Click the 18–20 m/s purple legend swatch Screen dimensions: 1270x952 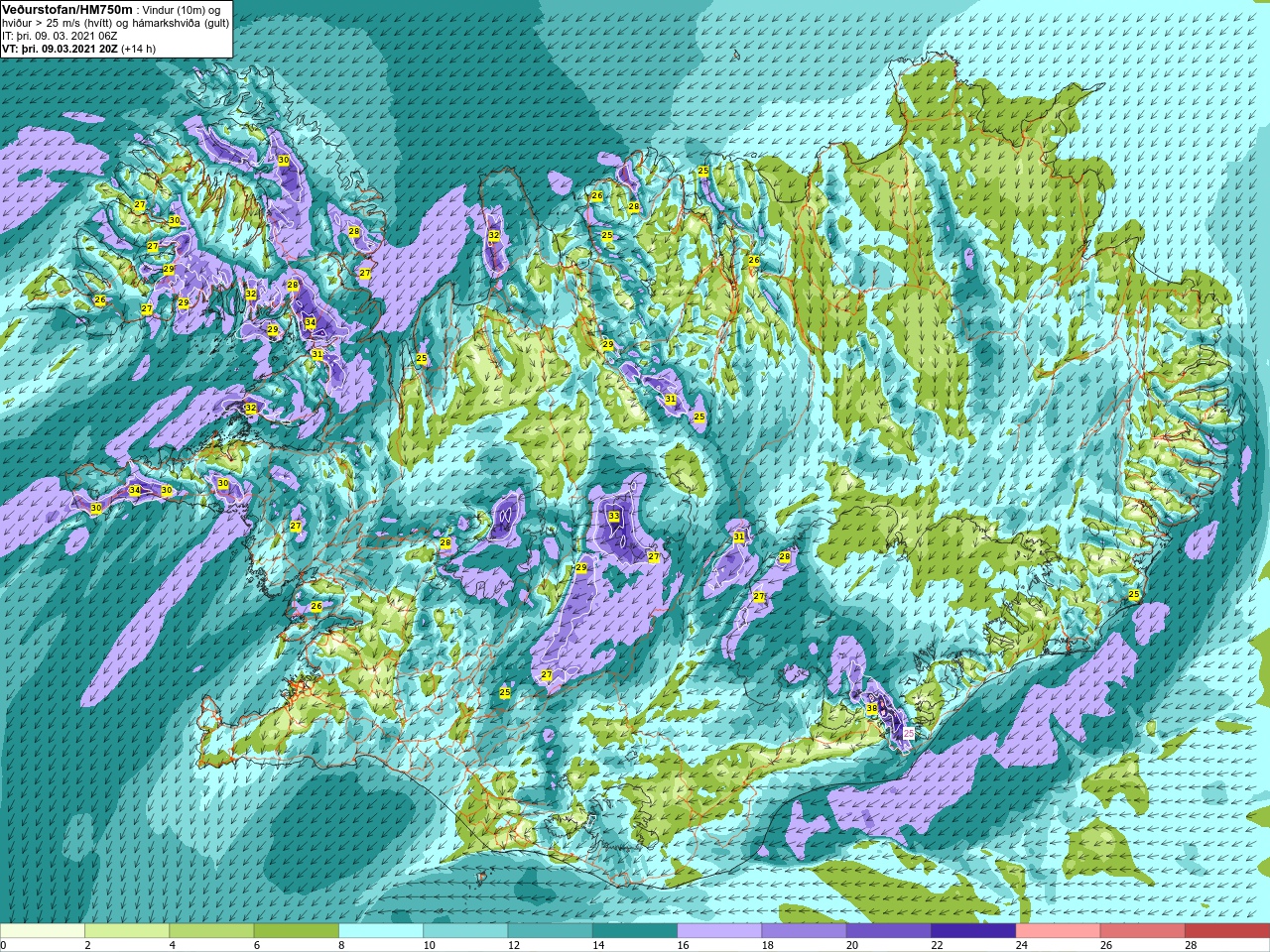coord(804,931)
